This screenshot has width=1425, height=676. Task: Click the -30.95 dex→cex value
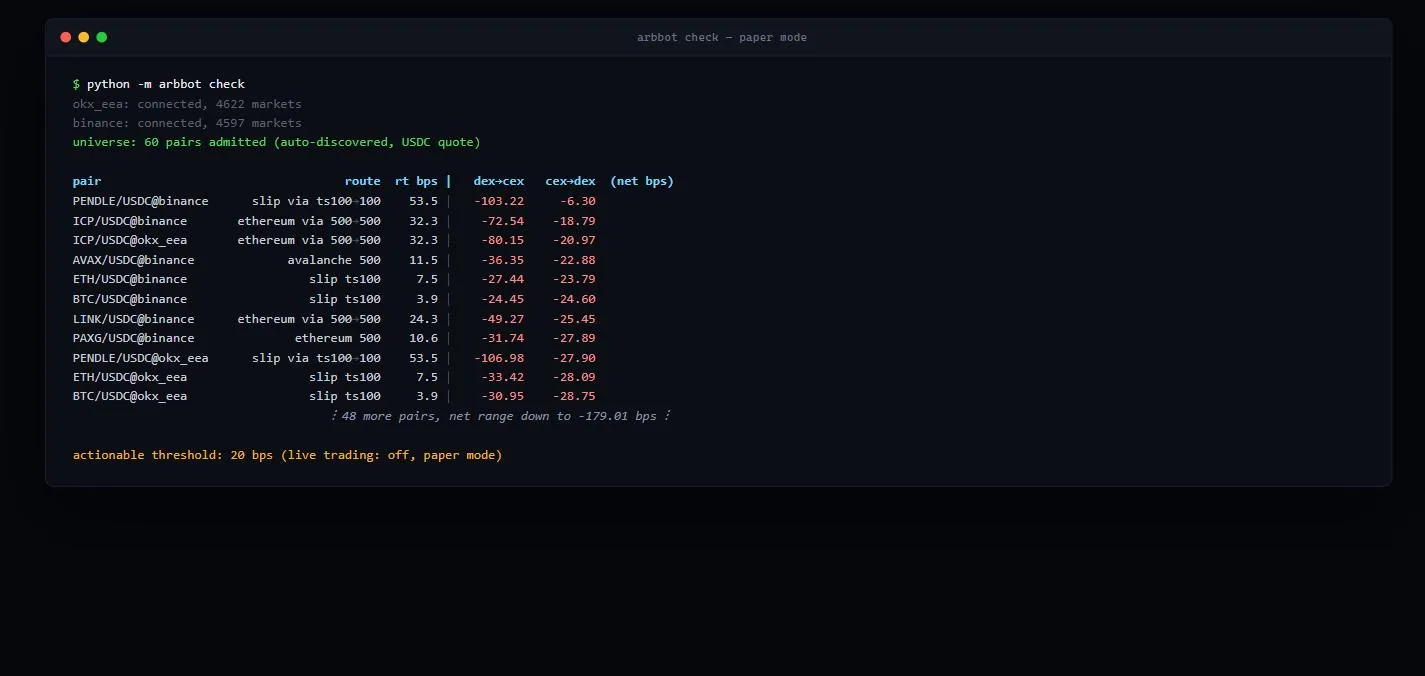(x=502, y=397)
